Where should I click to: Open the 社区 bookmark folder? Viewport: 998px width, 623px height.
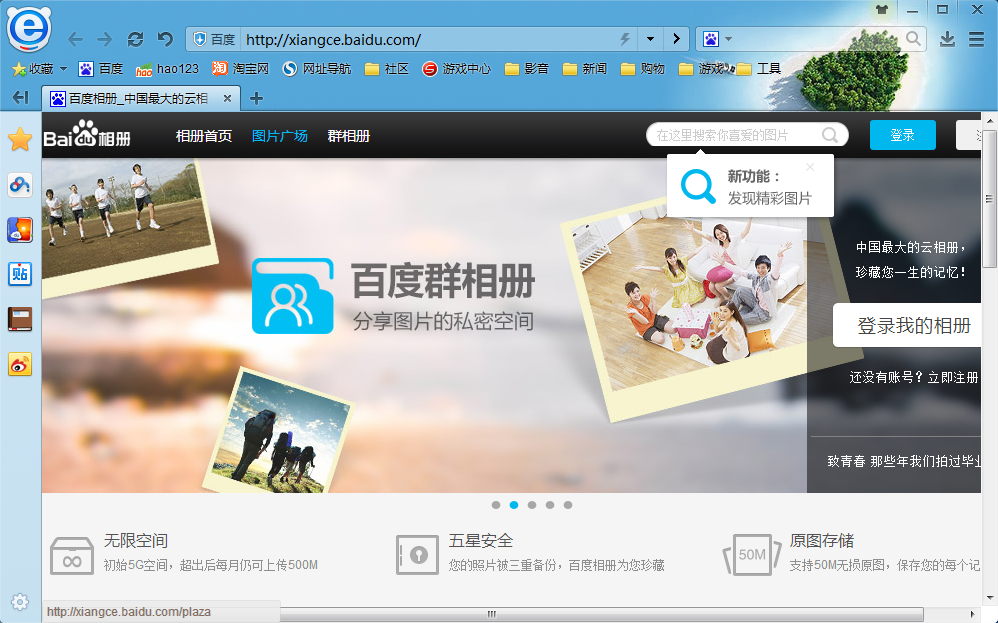pos(386,68)
